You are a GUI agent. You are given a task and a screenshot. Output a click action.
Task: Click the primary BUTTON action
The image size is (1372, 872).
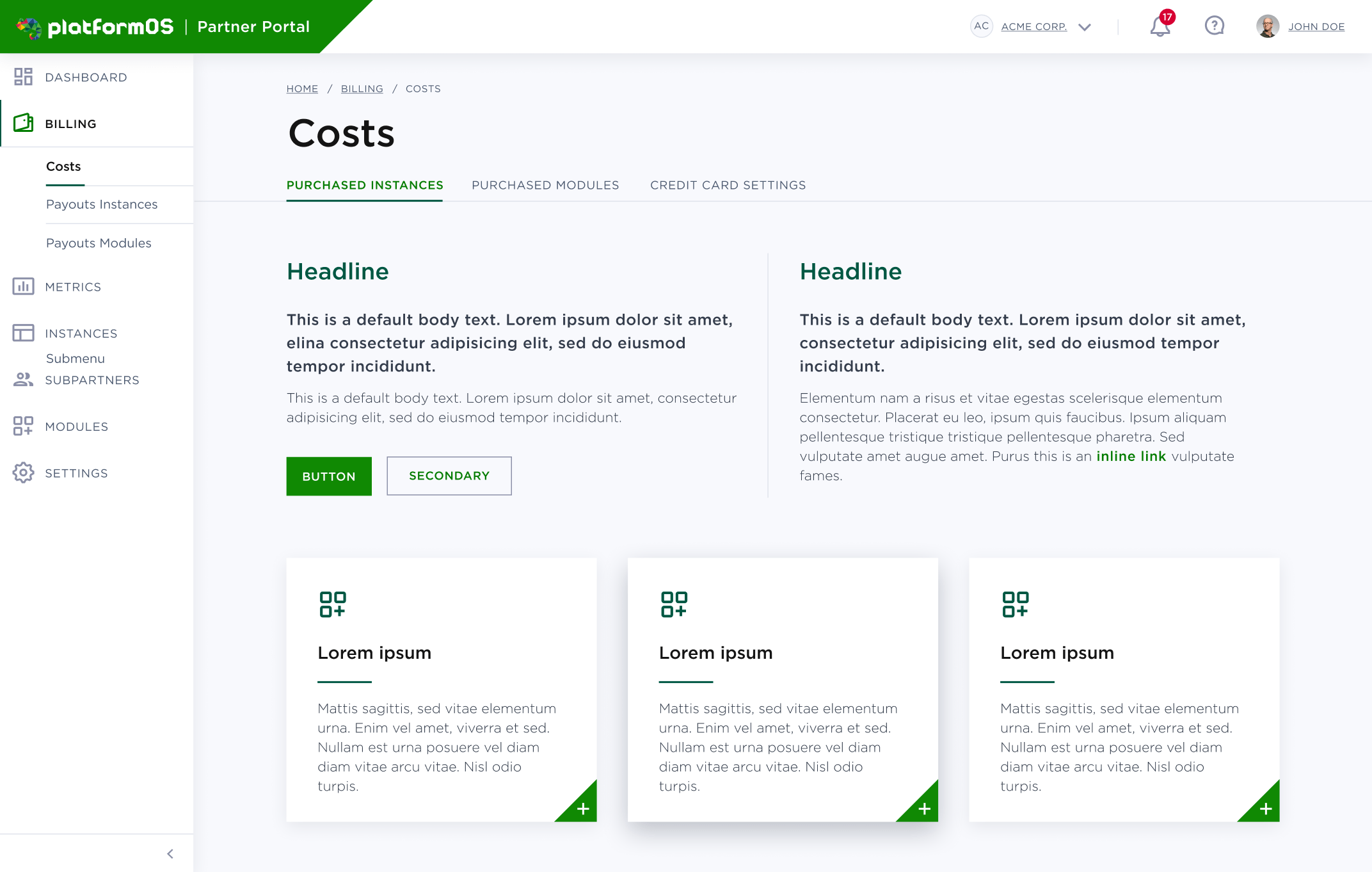click(328, 476)
